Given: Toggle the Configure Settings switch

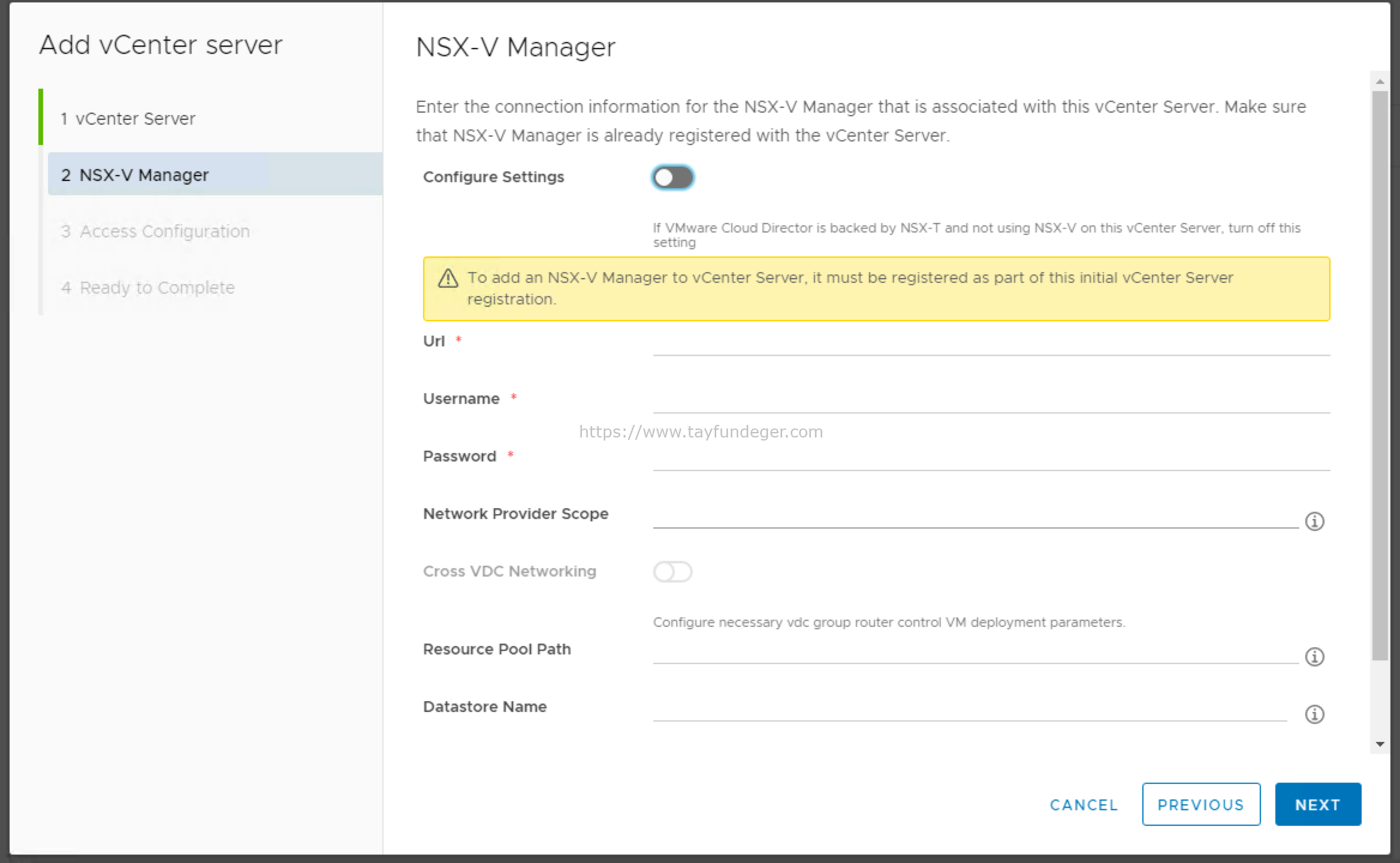Looking at the screenshot, I should [x=672, y=177].
